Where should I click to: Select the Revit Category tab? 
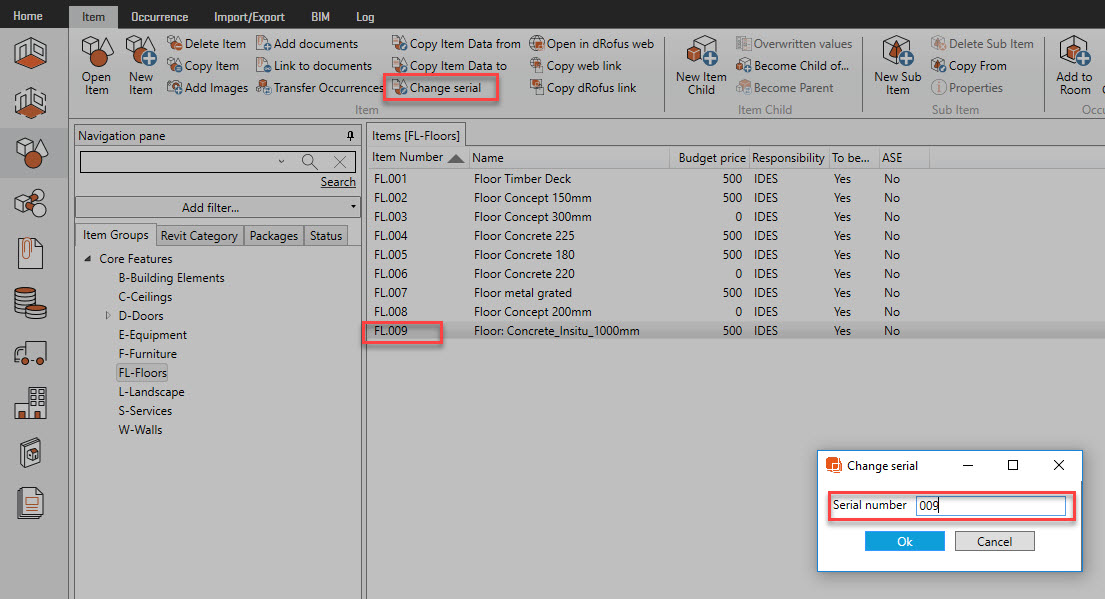tap(199, 236)
